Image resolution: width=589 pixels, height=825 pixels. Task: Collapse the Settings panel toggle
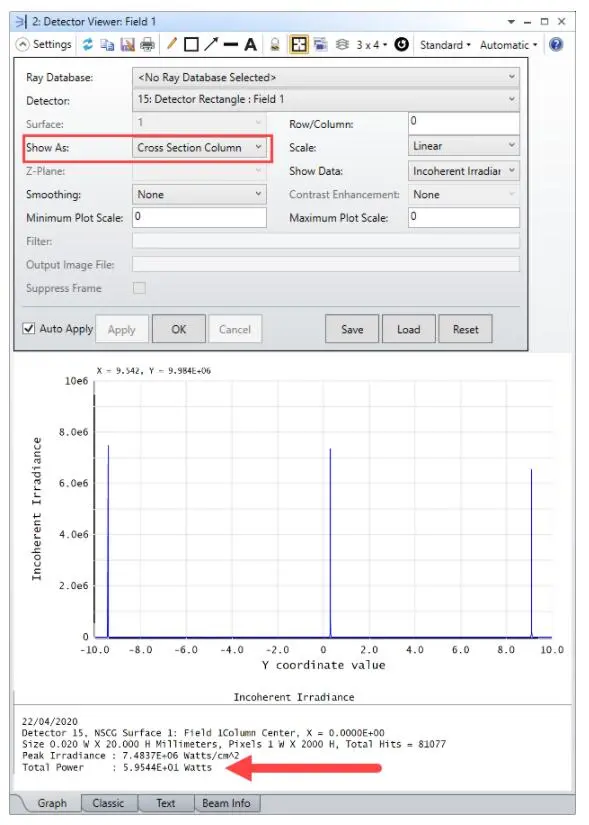pyautogui.click(x=23, y=45)
